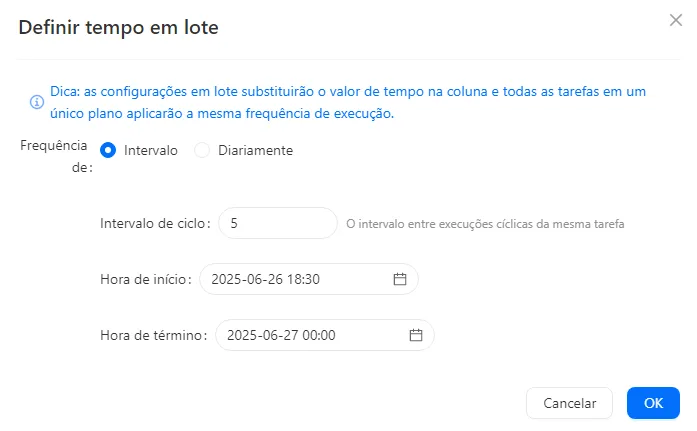Confirm with the blue OK button

point(653,403)
